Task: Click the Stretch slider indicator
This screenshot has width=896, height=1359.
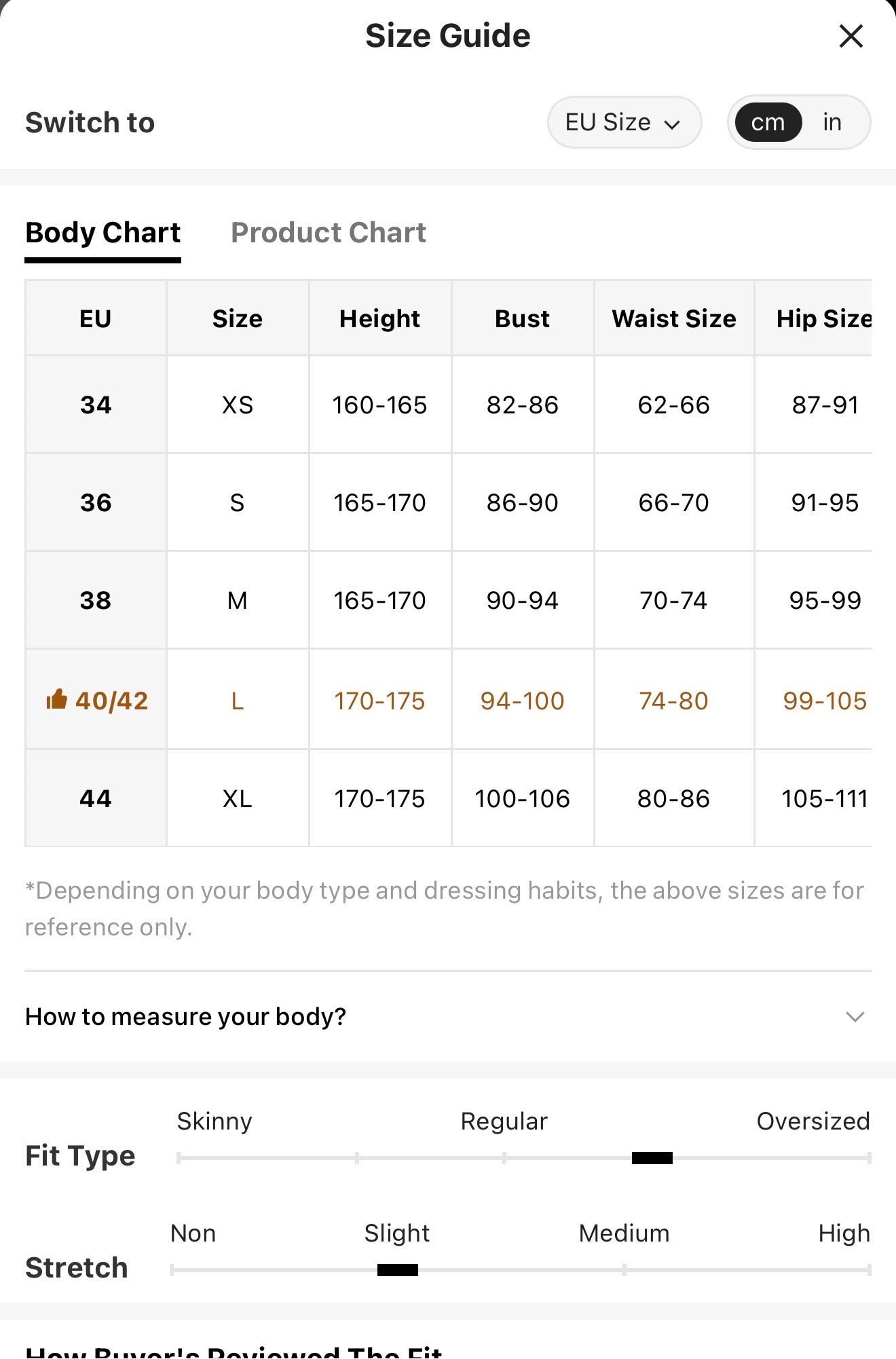Action: (x=398, y=1270)
